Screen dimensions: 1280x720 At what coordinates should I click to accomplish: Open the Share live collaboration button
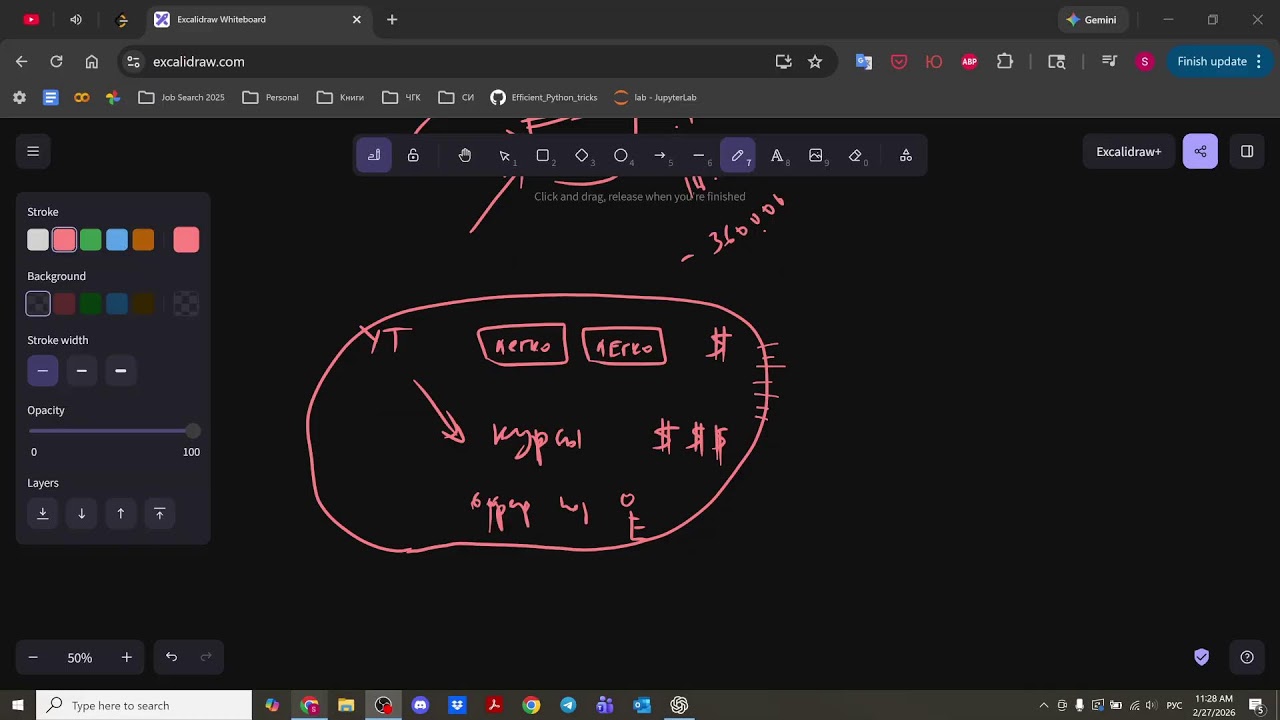coord(1200,151)
